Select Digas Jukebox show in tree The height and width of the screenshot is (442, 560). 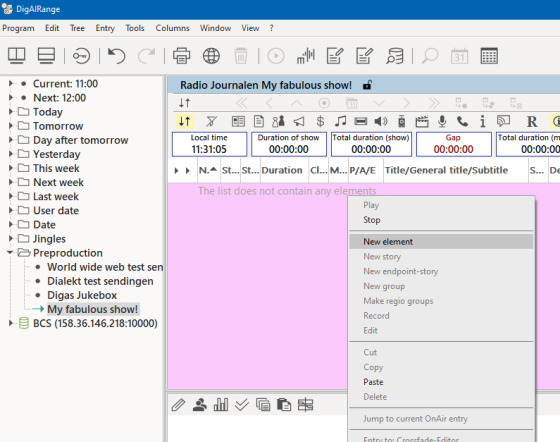[82, 295]
